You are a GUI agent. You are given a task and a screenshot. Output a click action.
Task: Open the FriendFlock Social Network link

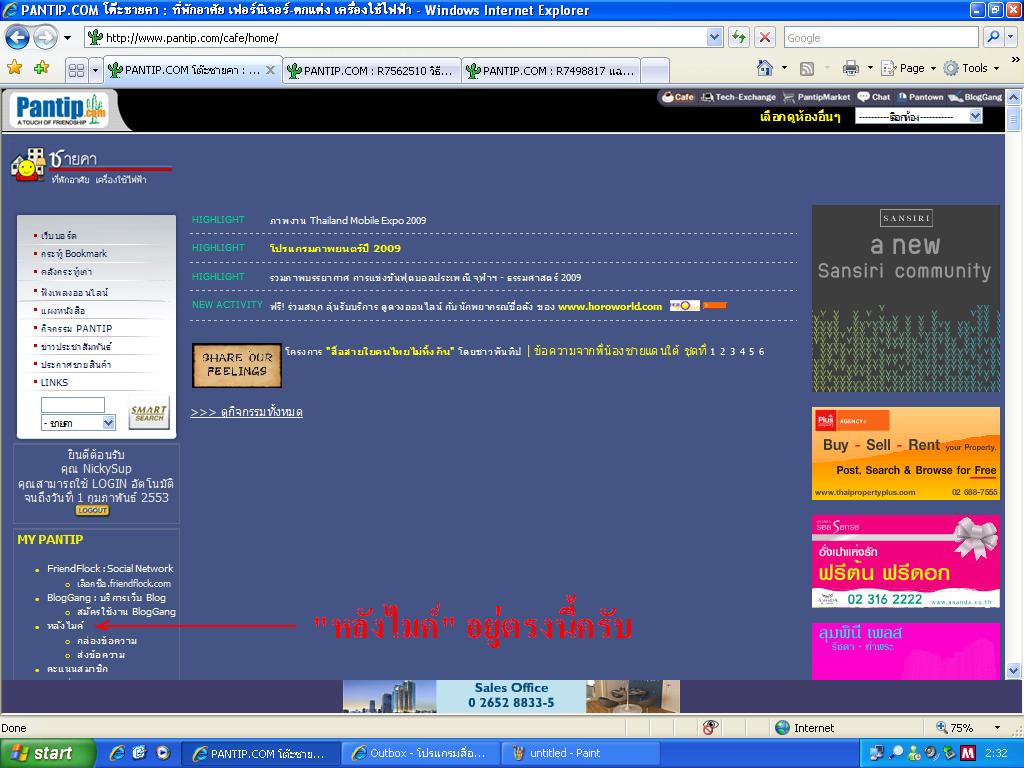click(x=110, y=568)
